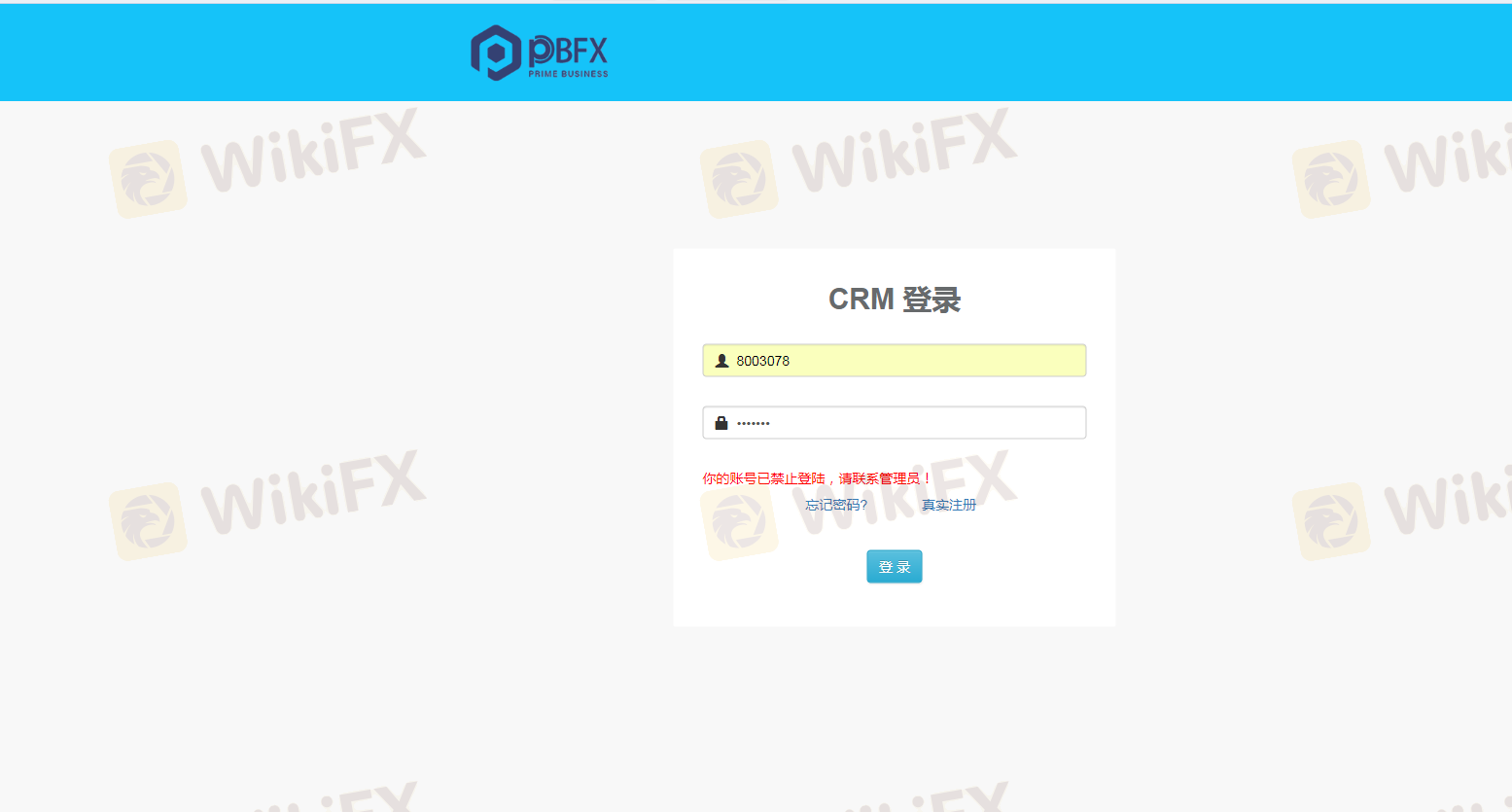Click the user silhouette icon in account field
The width and height of the screenshot is (1512, 812).
click(x=721, y=361)
